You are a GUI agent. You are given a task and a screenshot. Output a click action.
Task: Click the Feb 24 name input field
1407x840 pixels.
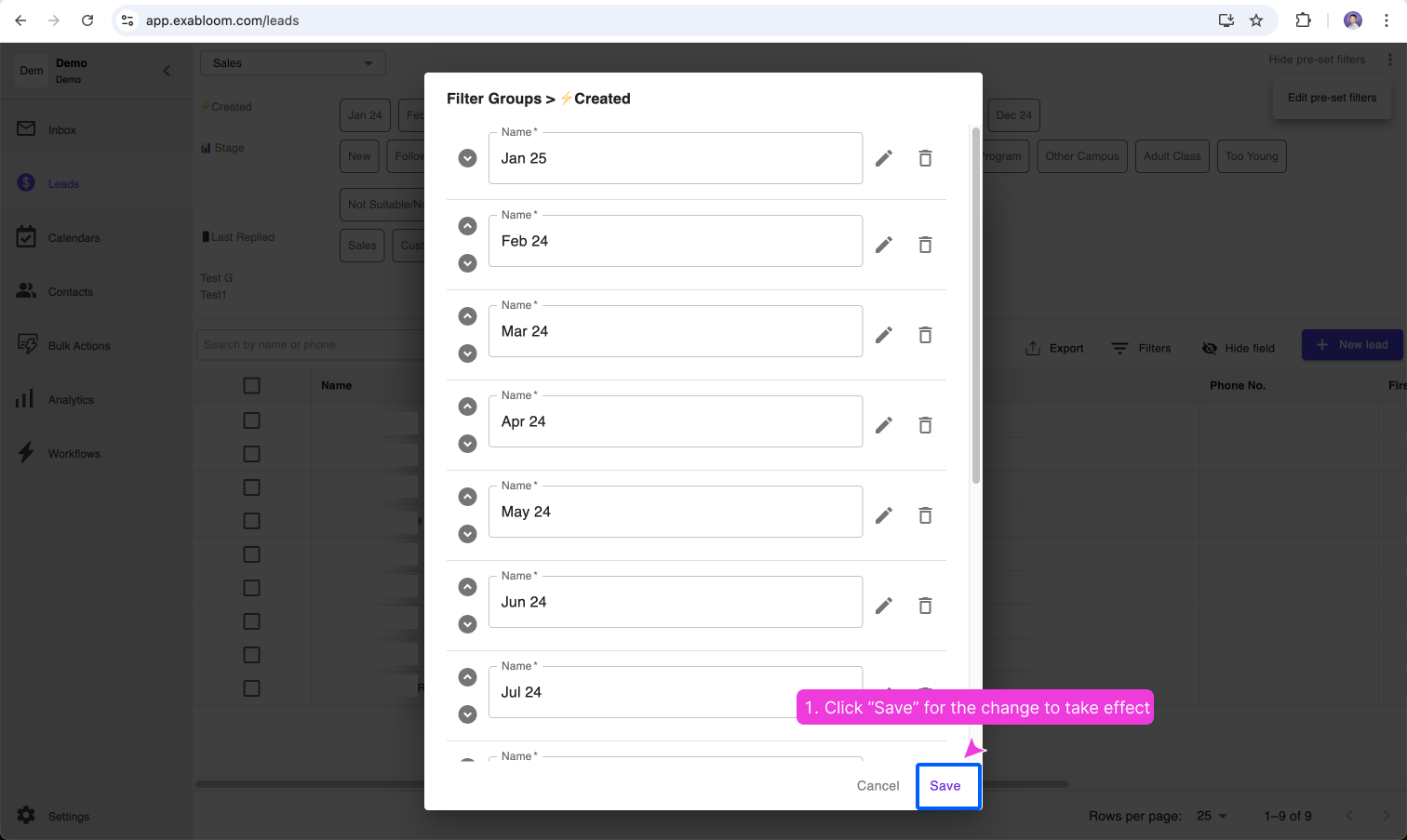[675, 242]
